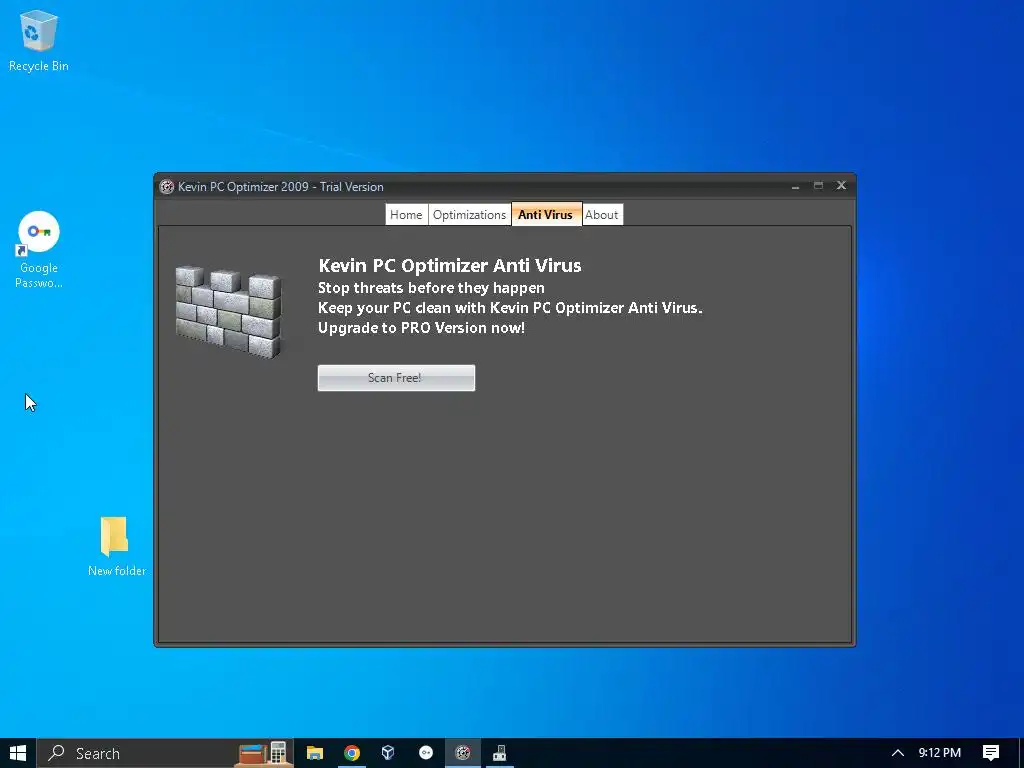1024x768 pixels.
Task: Click the Kevin PC Optimizer title bar icon
Action: [x=167, y=187]
